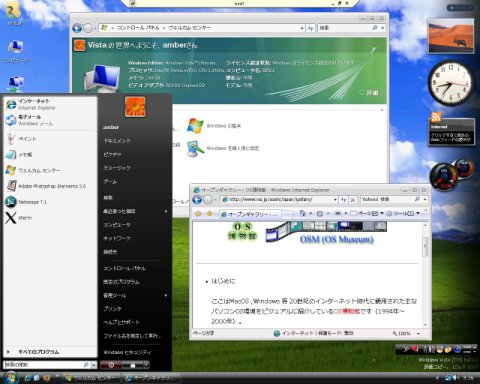The image size is (480, 384).
Task: Click オープンギャラリー taskbar button
Action: tap(151, 378)
